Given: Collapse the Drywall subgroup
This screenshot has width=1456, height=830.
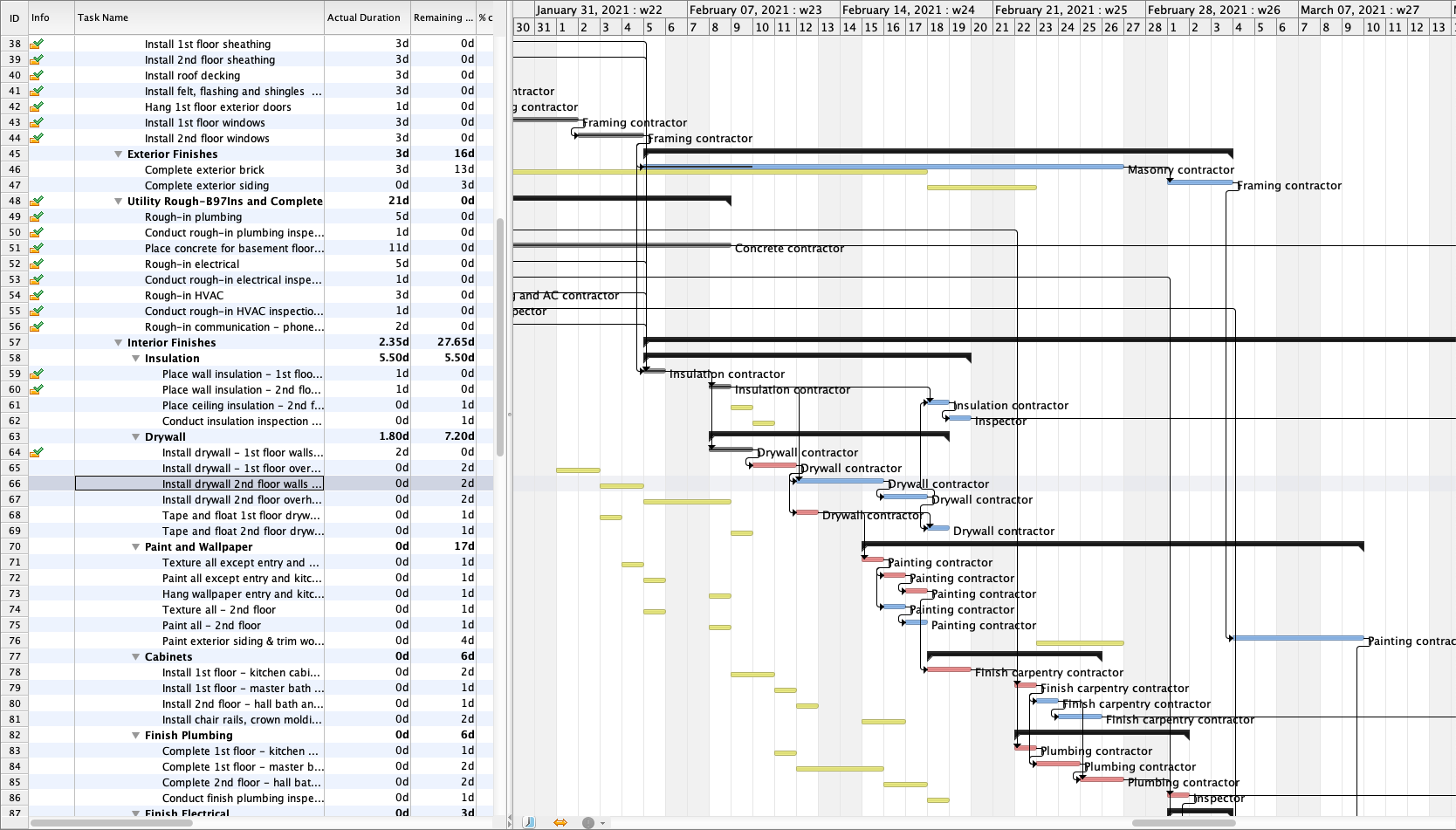Looking at the screenshot, I should (136, 436).
